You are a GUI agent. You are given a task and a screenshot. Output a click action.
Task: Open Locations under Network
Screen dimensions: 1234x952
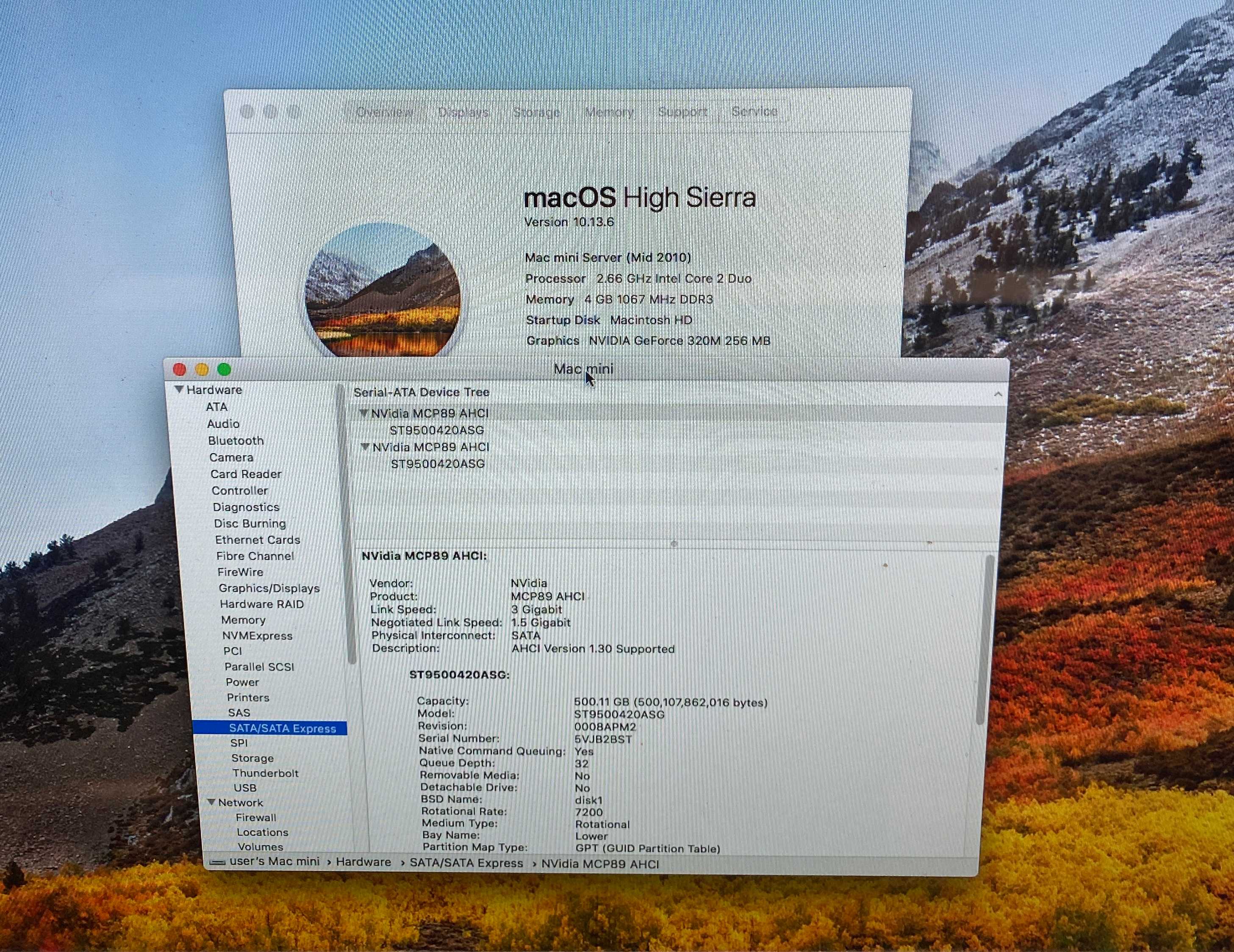tap(262, 832)
